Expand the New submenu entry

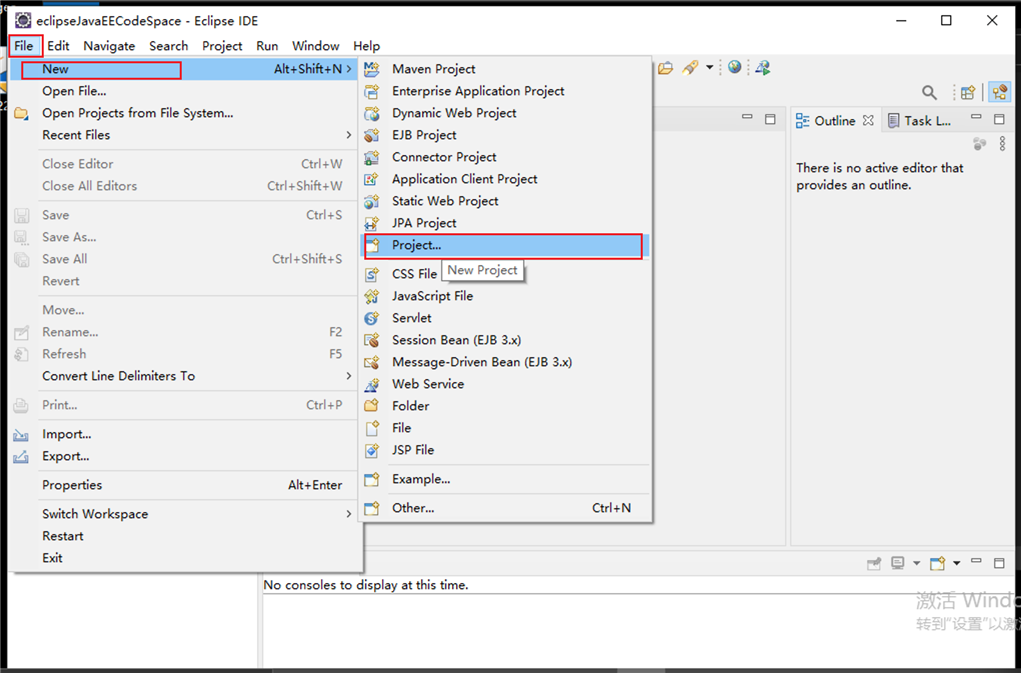pos(184,69)
